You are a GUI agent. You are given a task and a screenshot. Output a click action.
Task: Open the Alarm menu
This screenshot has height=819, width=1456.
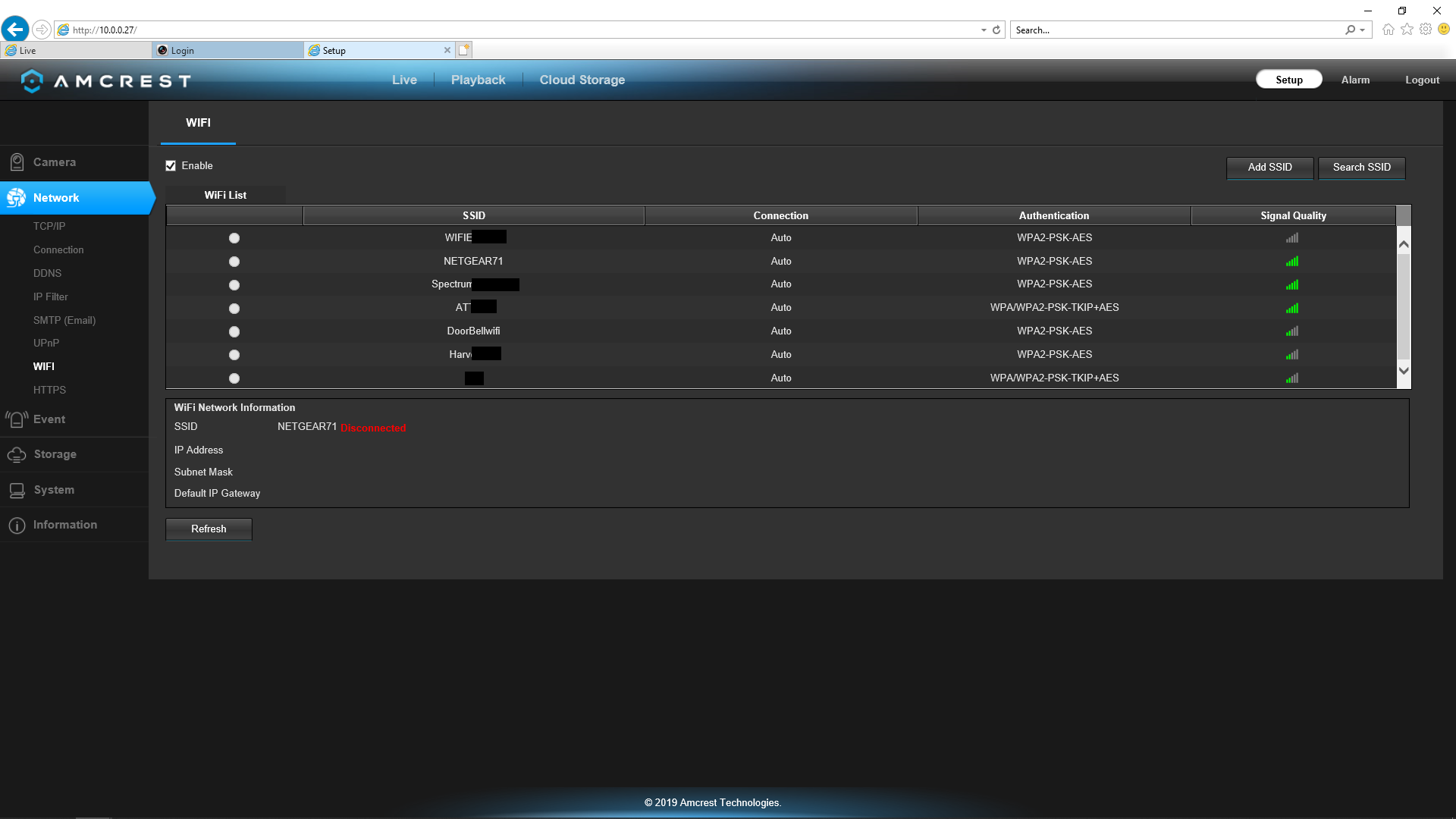point(1355,80)
